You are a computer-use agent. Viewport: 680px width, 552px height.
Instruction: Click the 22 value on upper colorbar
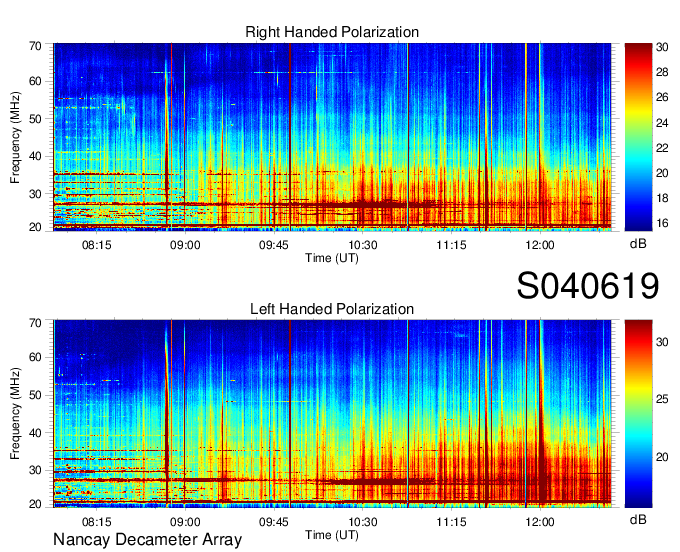(x=662, y=148)
